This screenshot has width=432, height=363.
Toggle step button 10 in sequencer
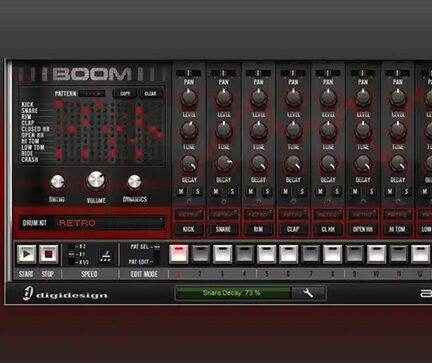pos(377,254)
